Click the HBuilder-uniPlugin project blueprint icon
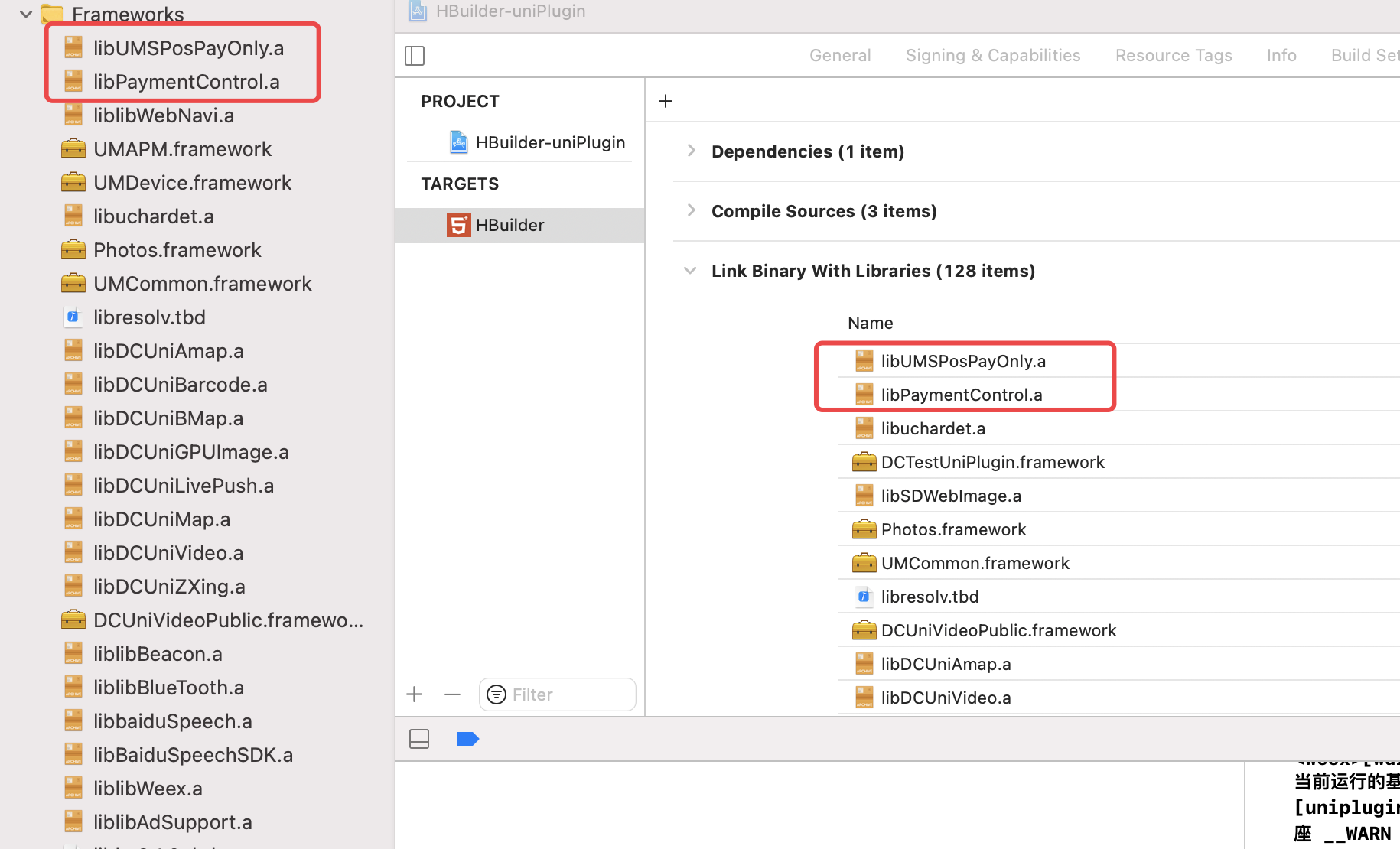1400x849 pixels. (x=459, y=142)
